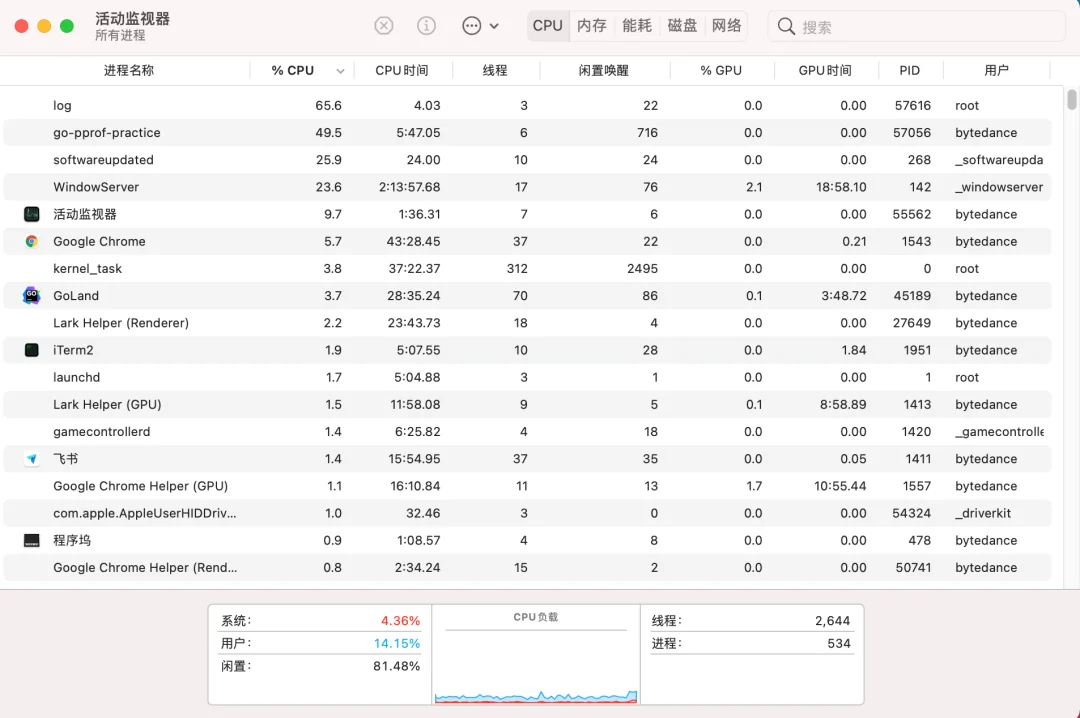This screenshot has height=718, width=1080.
Task: Click the 程序坞 Dock icon
Action: [x=32, y=540]
